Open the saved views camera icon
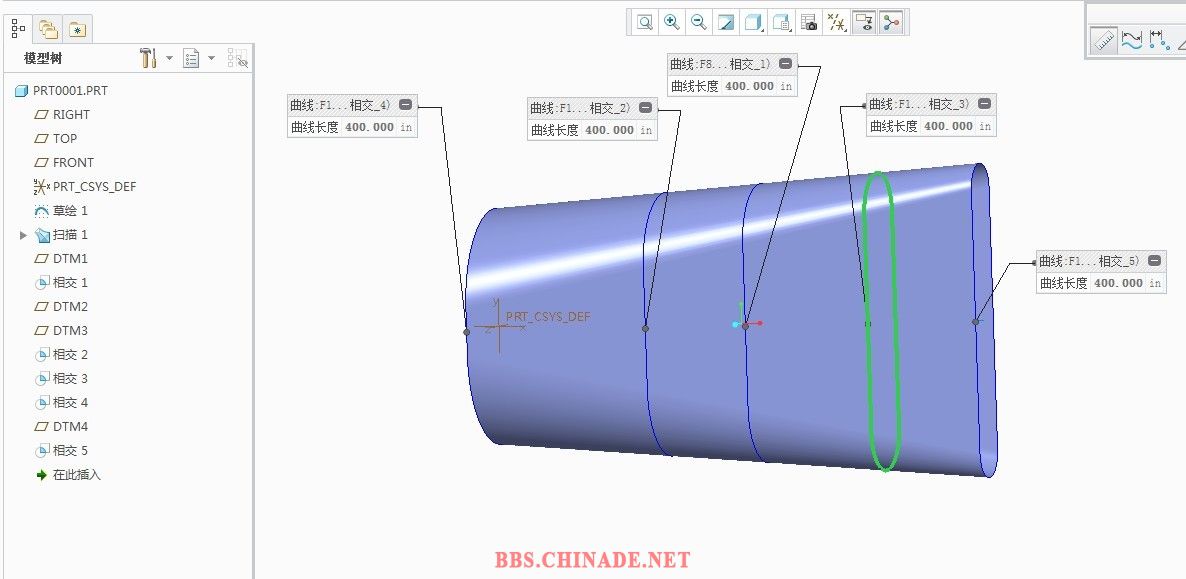This screenshot has width=1186, height=579. 810,22
